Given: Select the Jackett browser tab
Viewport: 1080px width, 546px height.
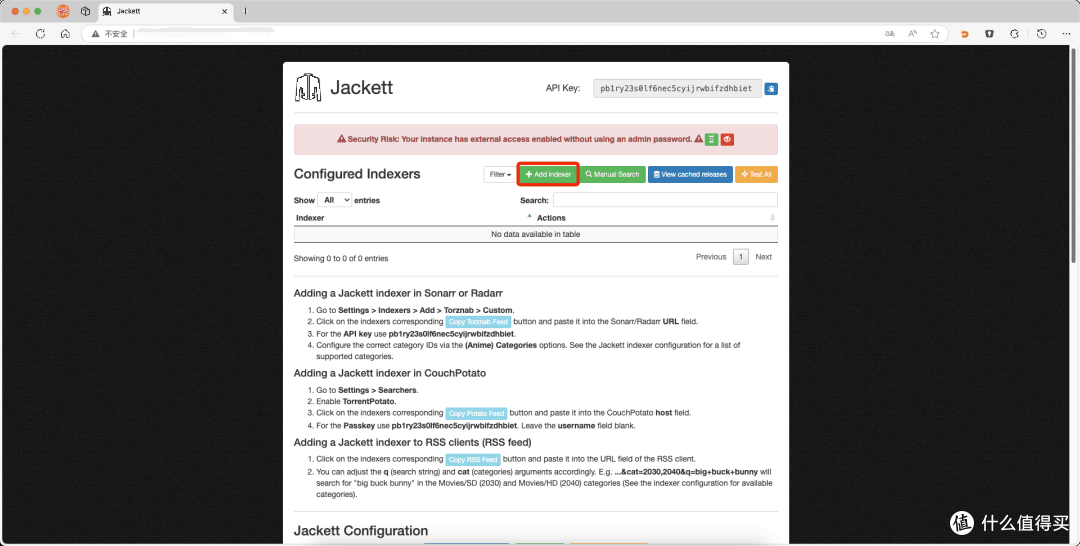Looking at the screenshot, I should (165, 11).
